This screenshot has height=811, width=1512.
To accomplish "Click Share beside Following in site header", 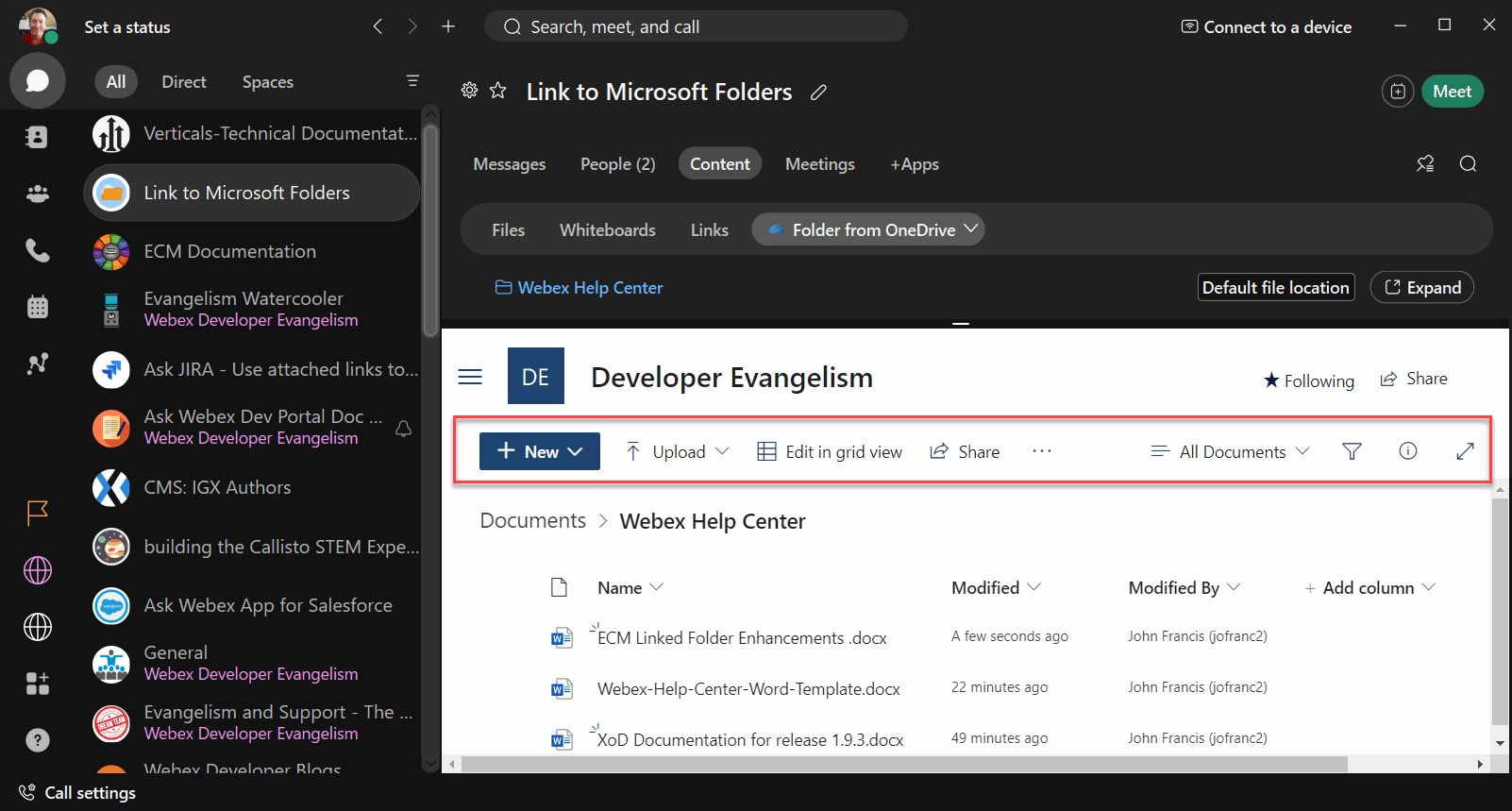I will click(1414, 379).
